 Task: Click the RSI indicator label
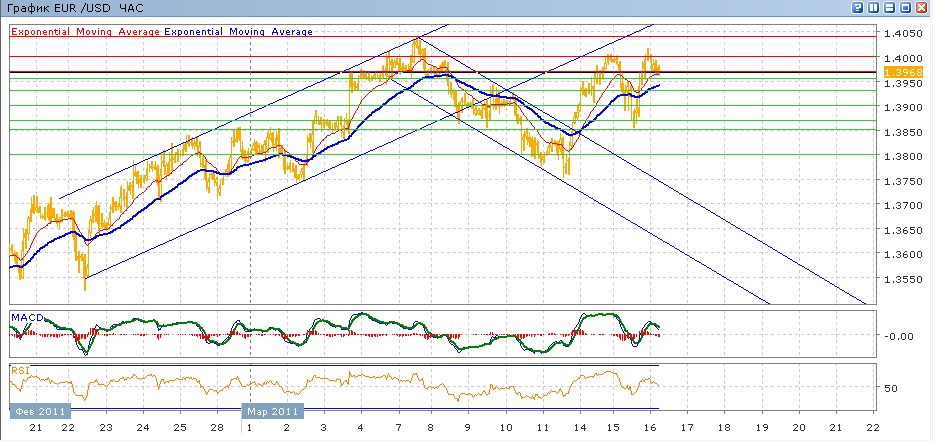click(19, 370)
